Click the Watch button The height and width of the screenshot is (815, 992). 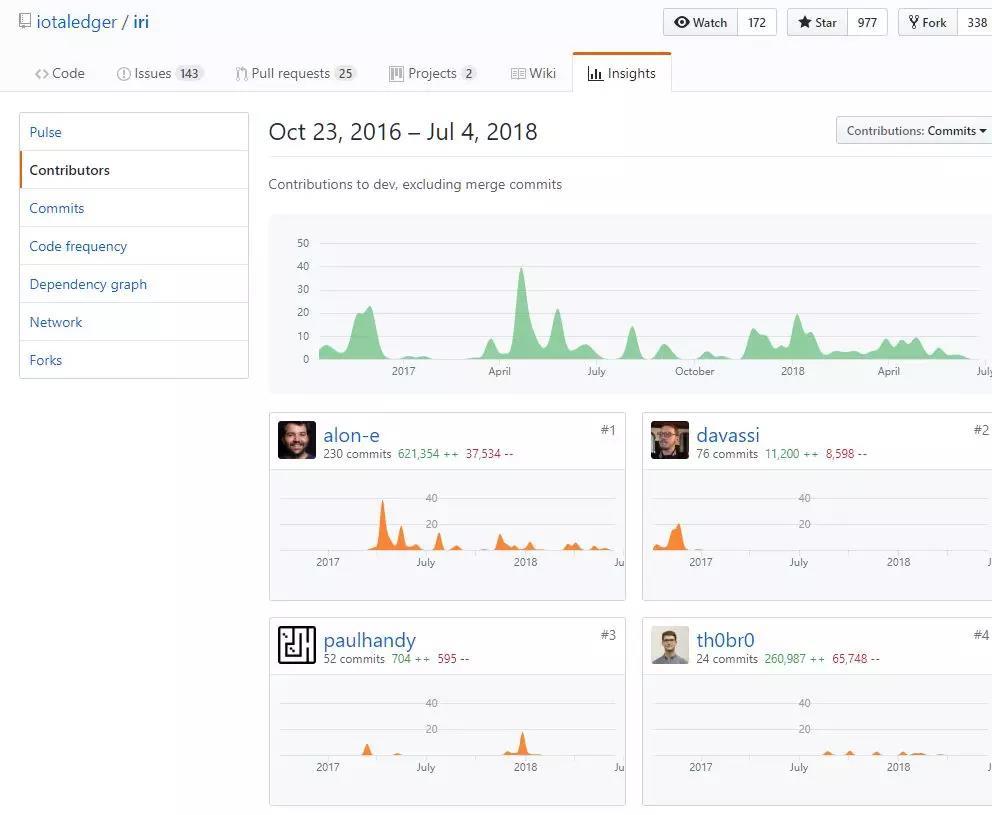tap(700, 22)
